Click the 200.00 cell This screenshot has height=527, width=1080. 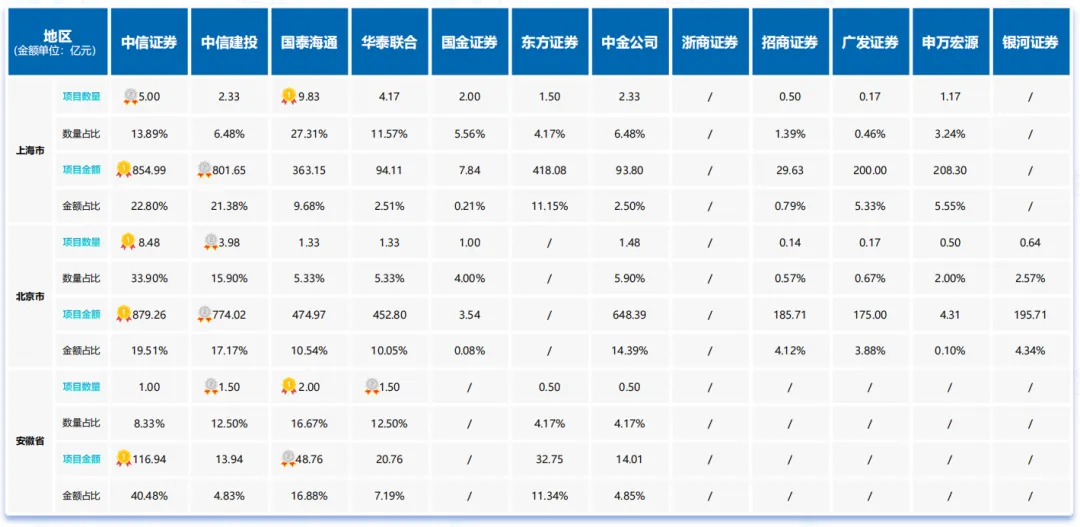coord(870,169)
